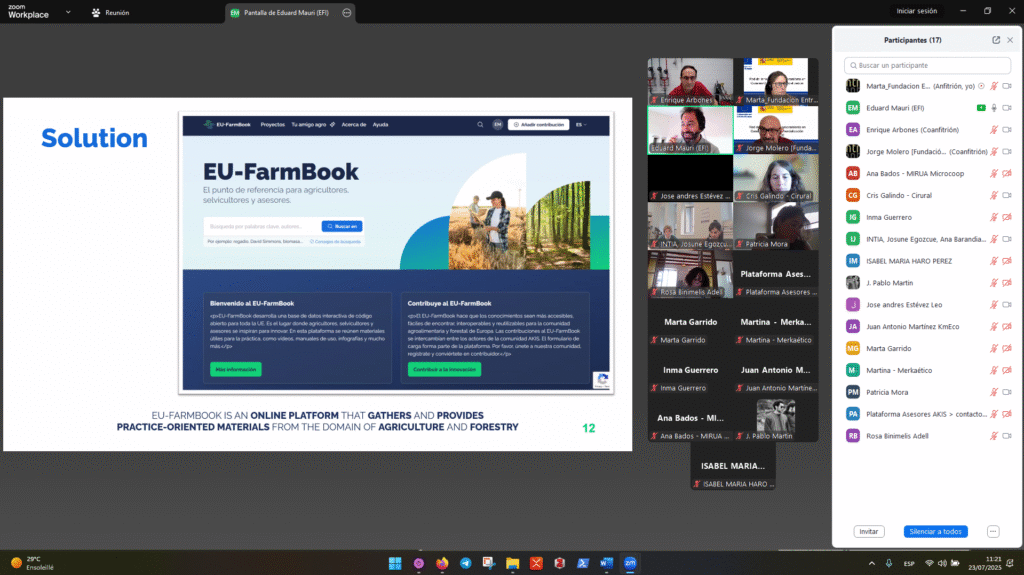
Task: Click camera icon for Martina - Merkaético
Action: click(1007, 370)
